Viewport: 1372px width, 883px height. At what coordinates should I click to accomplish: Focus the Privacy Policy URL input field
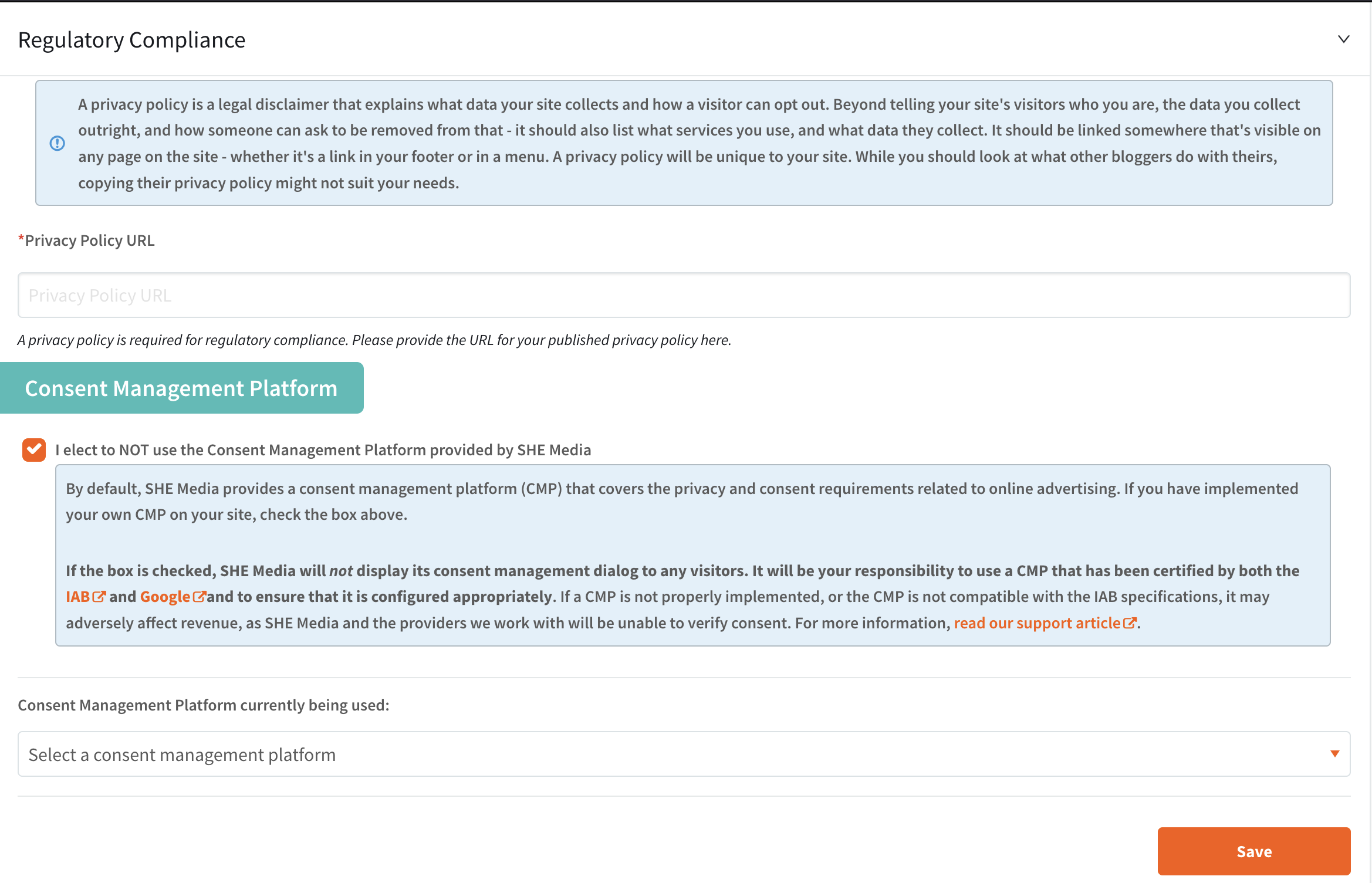(684, 295)
